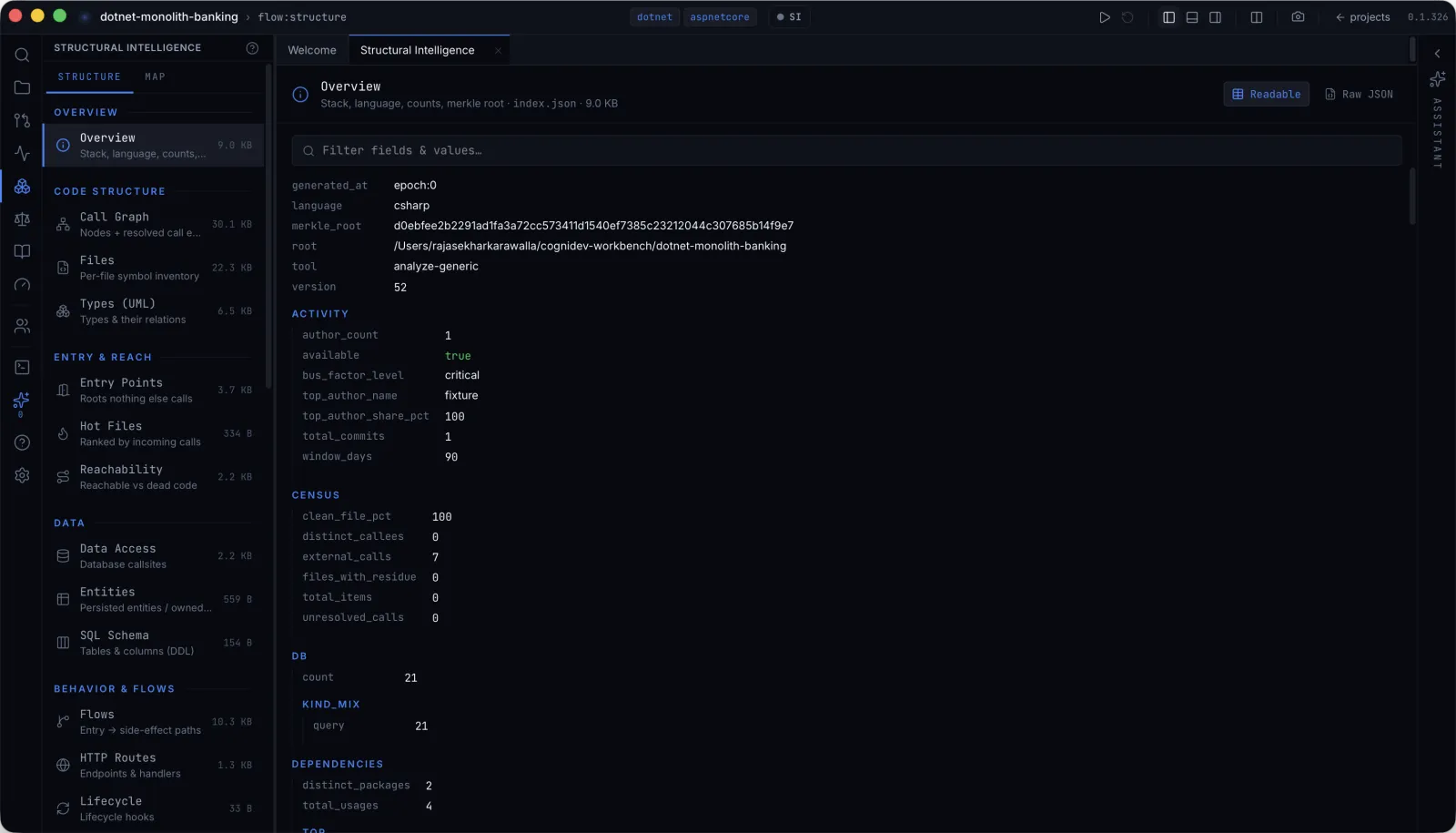Open the source control branch icon
The width and height of the screenshot is (1456, 833).
click(x=22, y=120)
